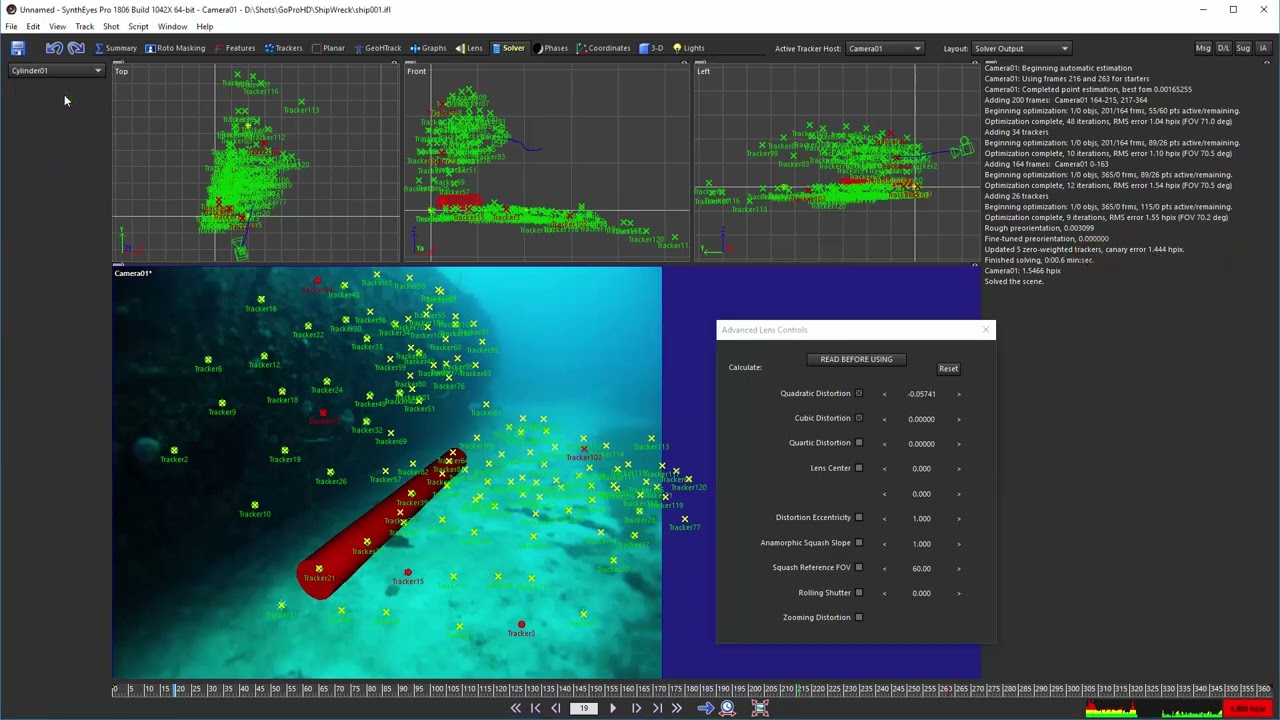This screenshot has height=720, width=1280.
Task: Step forward one frame
Action: pos(636,708)
